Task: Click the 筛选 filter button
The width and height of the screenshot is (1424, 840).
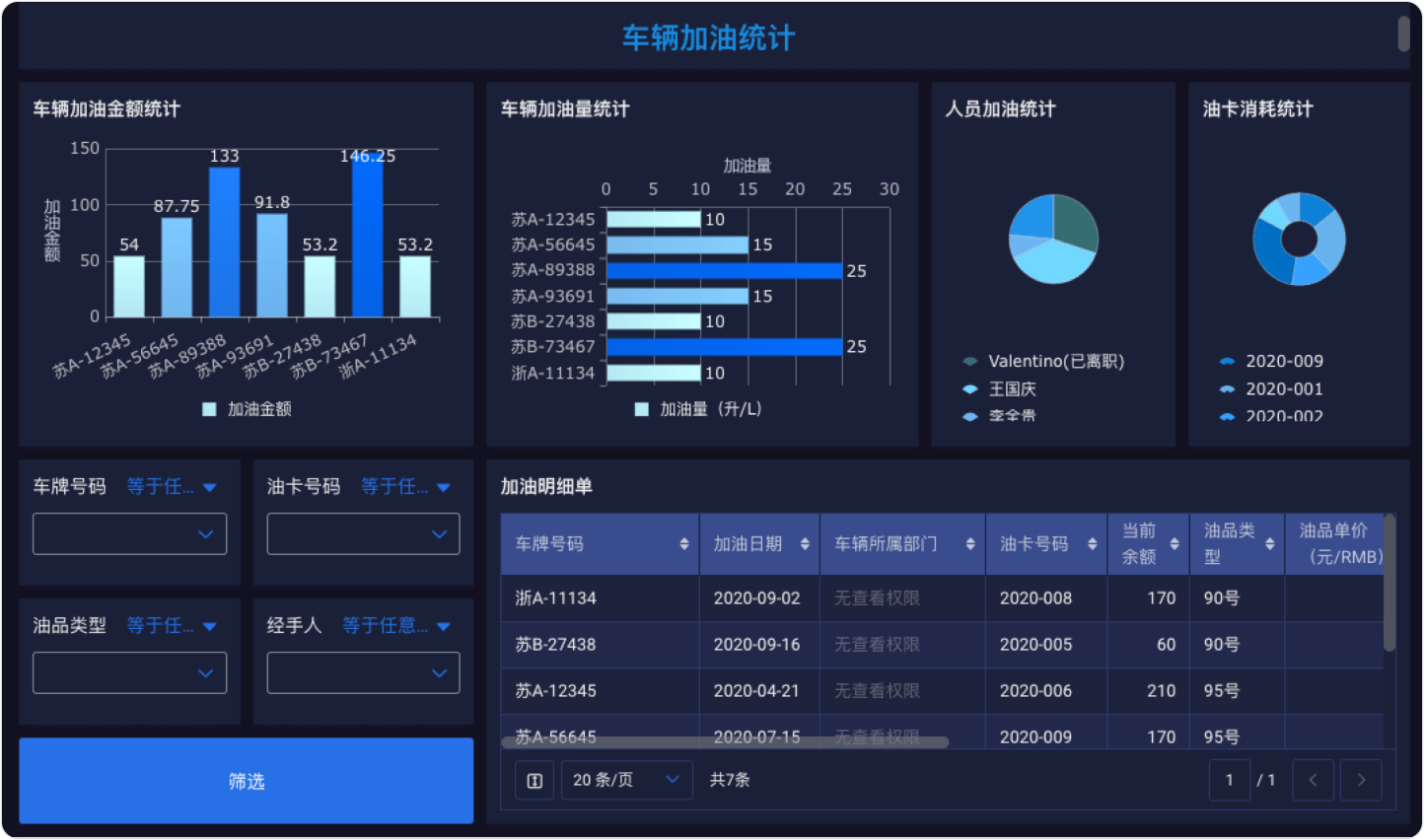Action: point(246,781)
